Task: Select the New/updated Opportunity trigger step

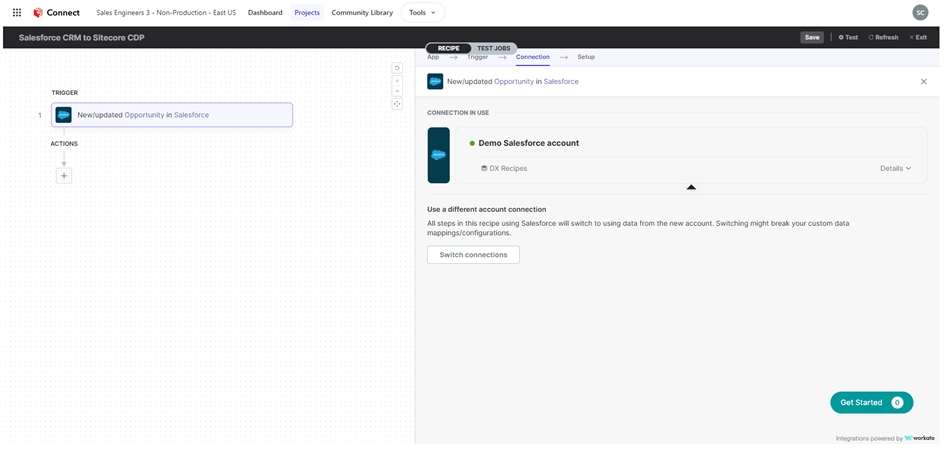Action: tap(172, 114)
